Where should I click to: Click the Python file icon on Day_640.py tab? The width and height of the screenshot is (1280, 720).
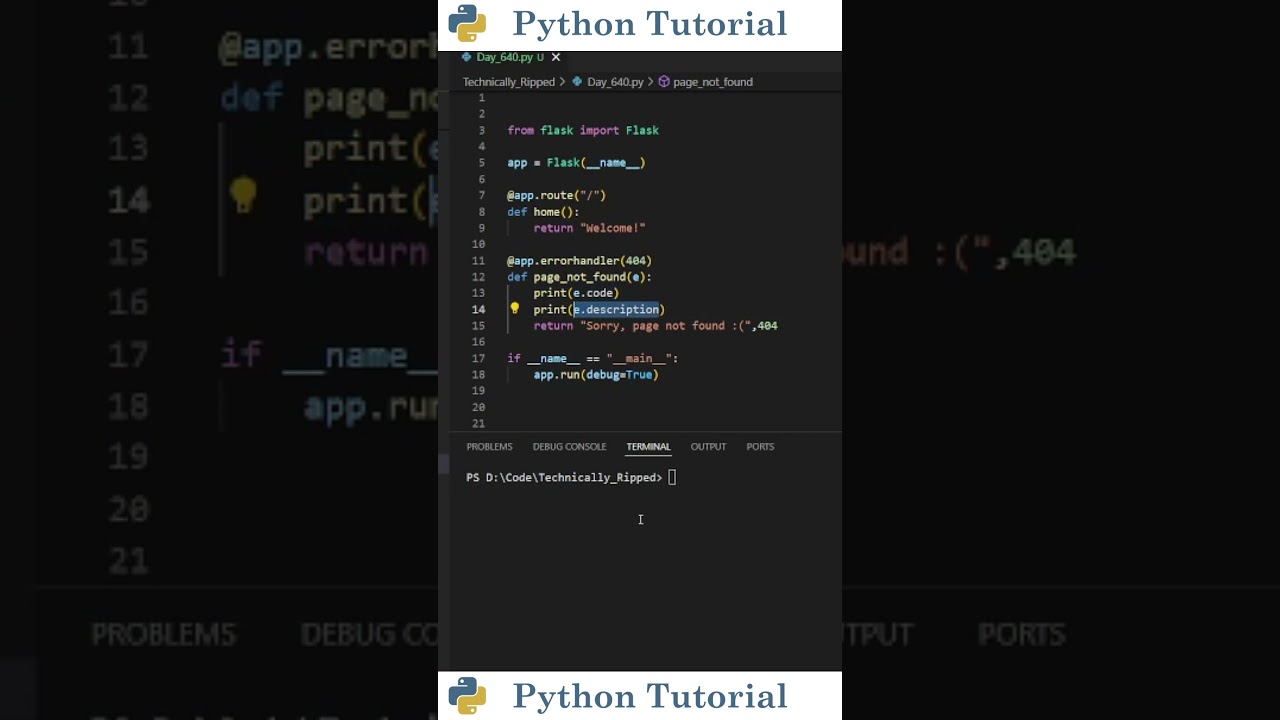pos(466,57)
